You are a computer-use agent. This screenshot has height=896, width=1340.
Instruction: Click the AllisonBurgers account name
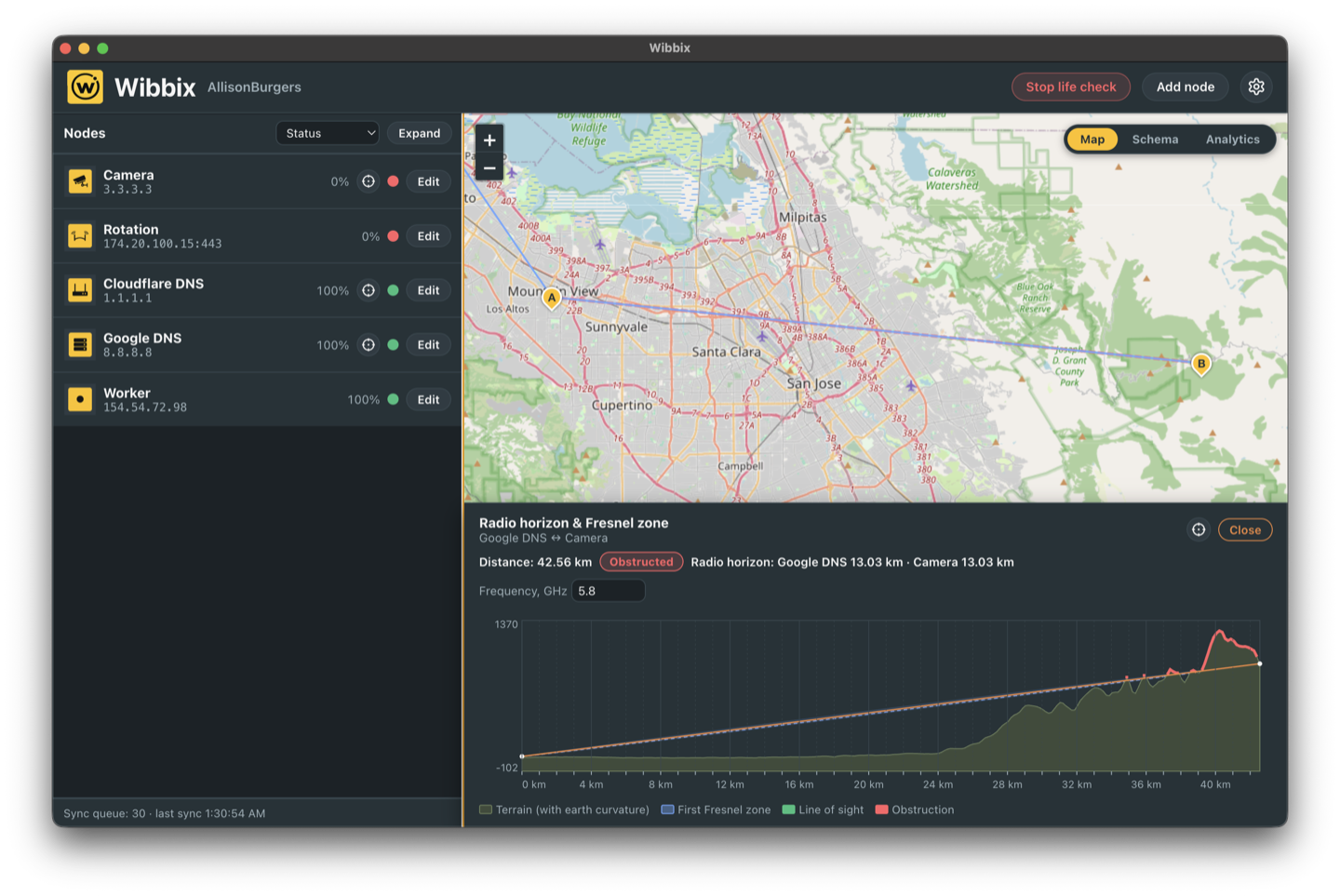pyautogui.click(x=254, y=87)
